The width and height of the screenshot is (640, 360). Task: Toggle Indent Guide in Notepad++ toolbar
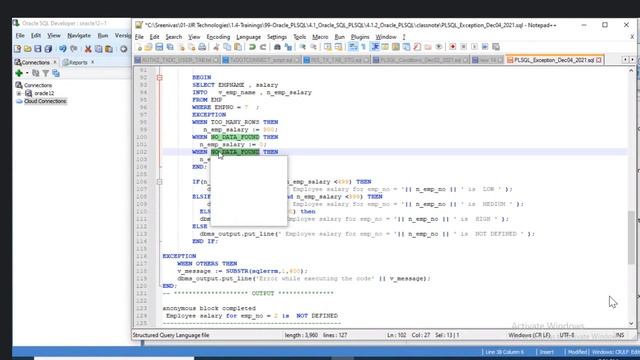click(x=374, y=47)
